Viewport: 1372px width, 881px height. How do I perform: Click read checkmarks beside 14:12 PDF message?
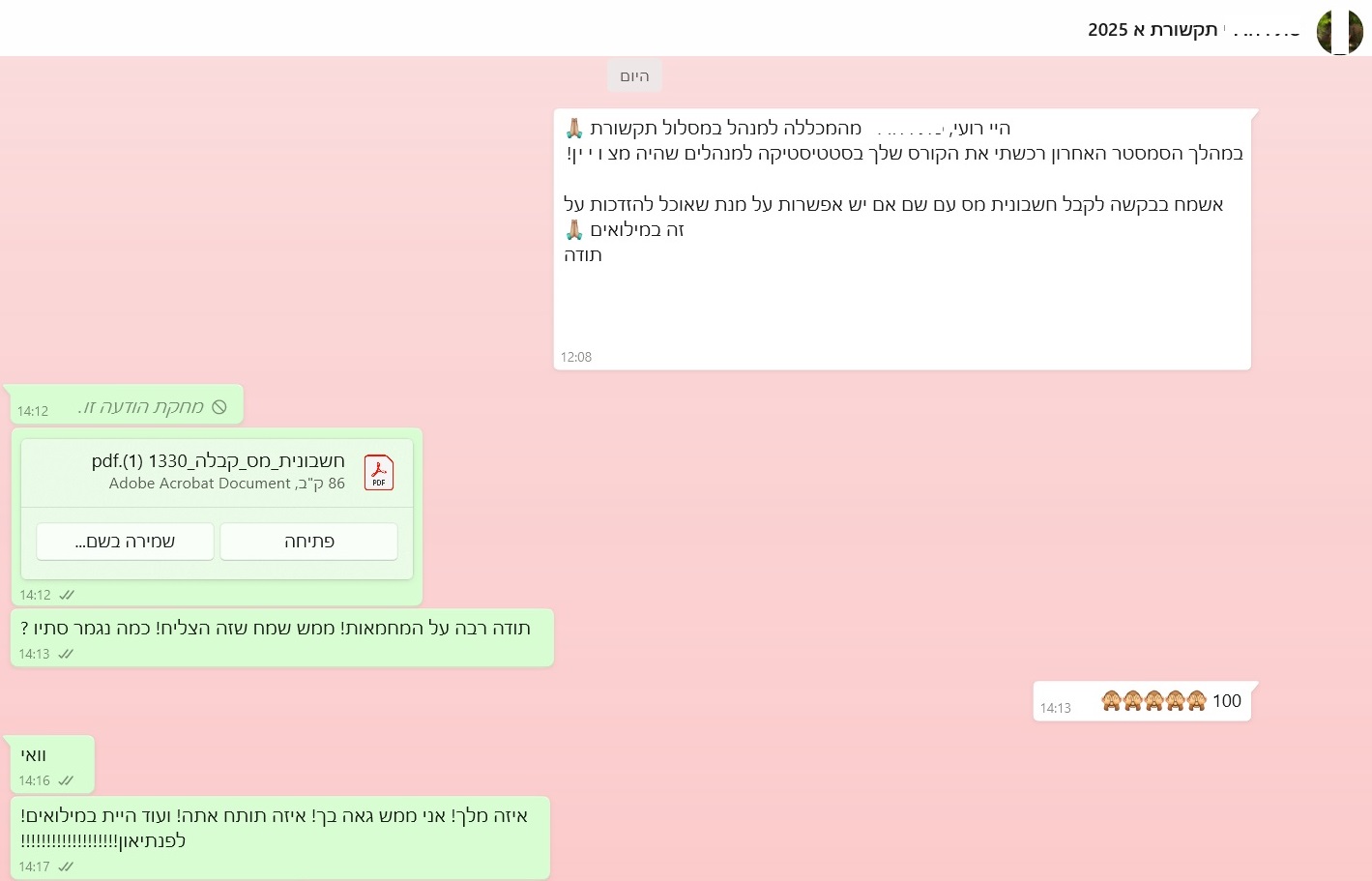pyautogui.click(x=67, y=595)
